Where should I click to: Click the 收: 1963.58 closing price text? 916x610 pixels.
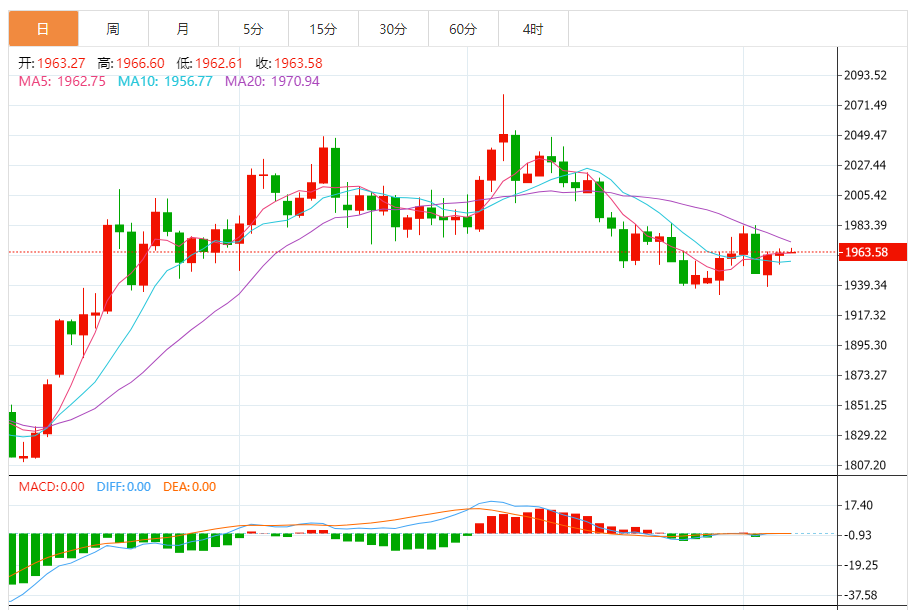pos(289,63)
